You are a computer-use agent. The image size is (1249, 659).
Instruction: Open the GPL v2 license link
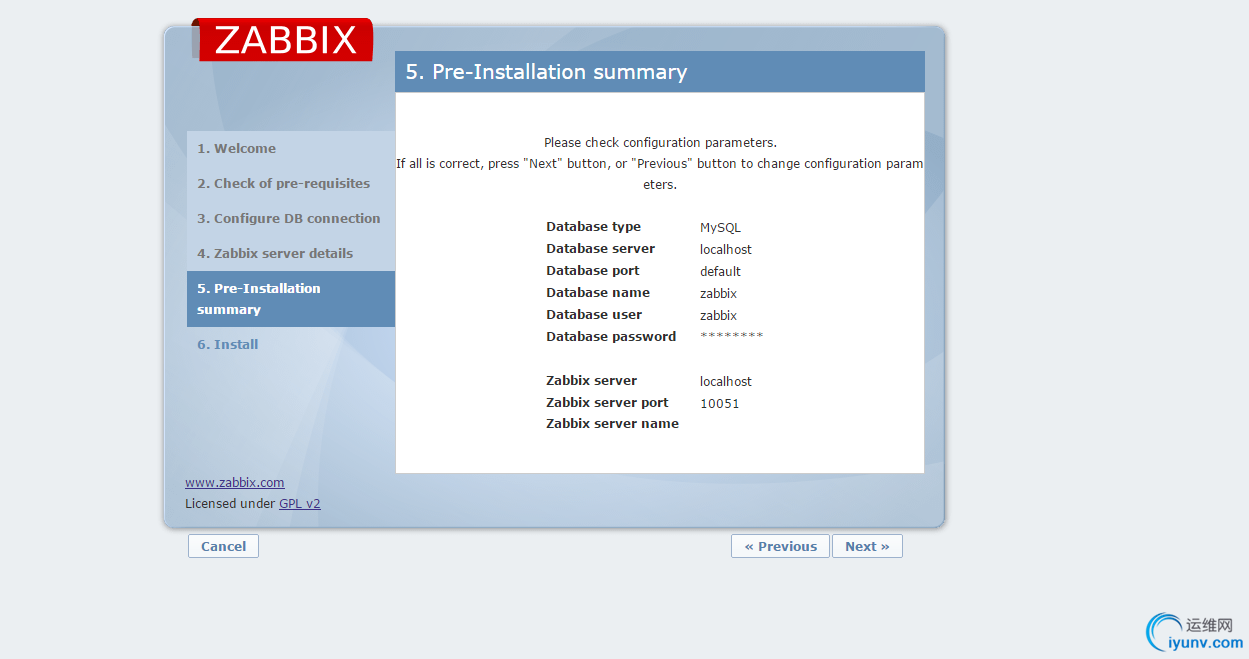click(x=300, y=504)
